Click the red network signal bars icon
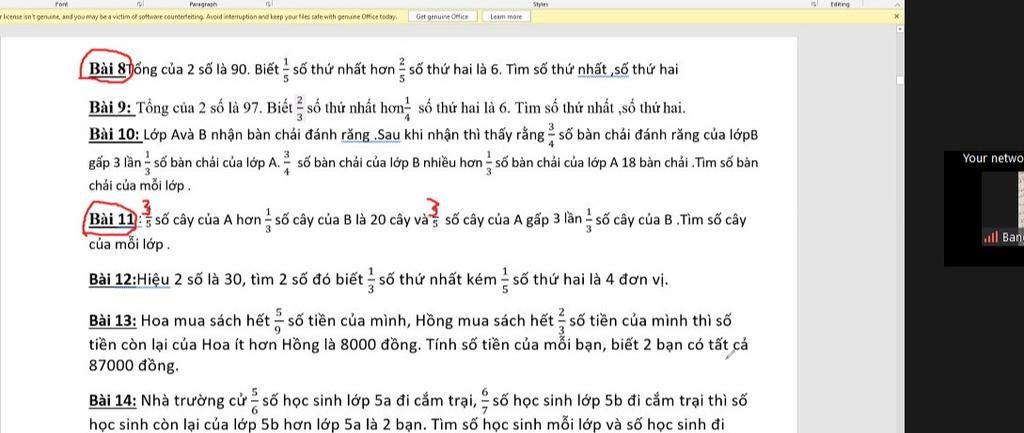The width and height of the screenshot is (1024, 433). pos(991,238)
